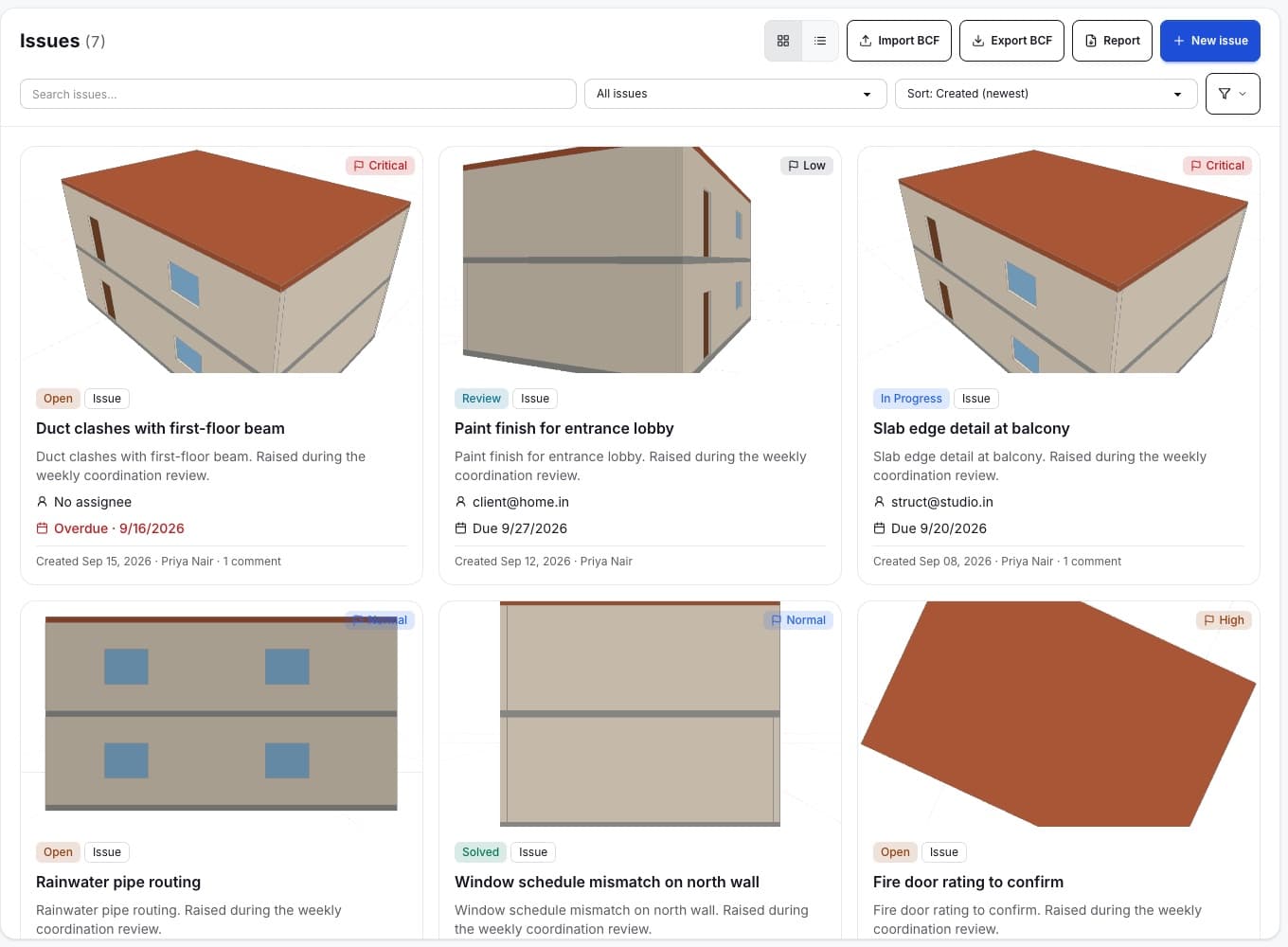Open the Fire door rating thumbnail
Screen dimensions: 1288x947
(x=1059, y=714)
